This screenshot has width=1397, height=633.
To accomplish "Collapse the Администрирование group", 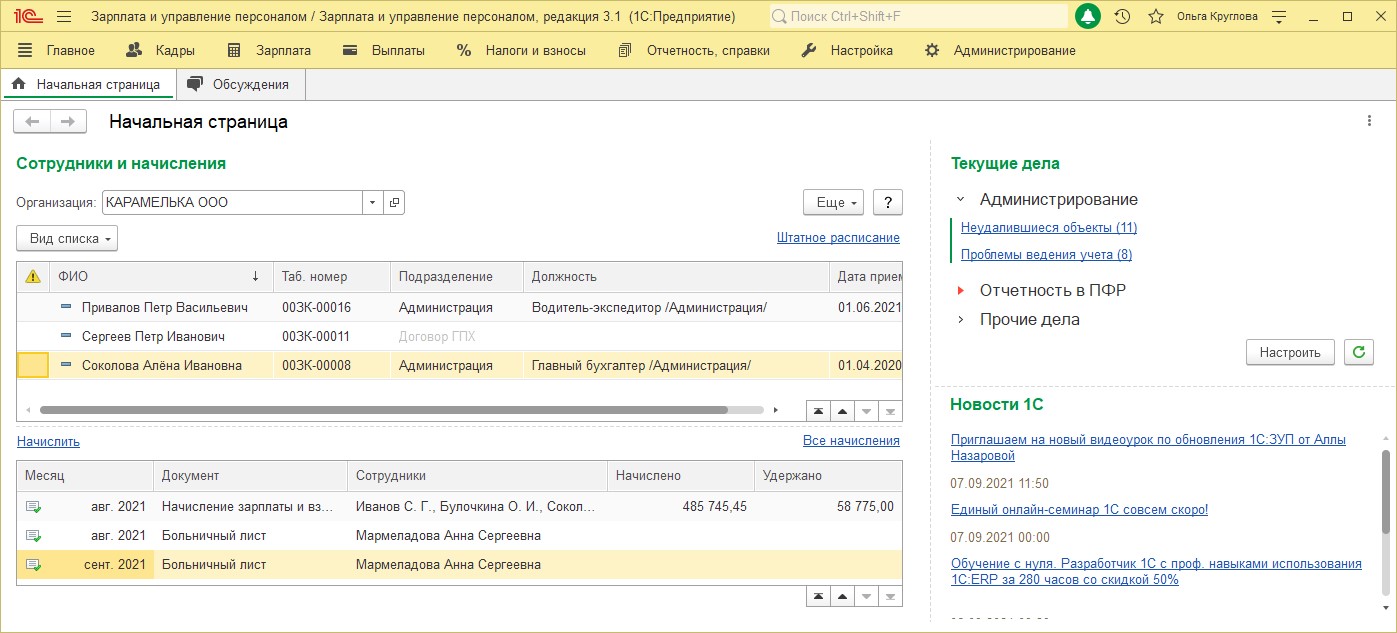I will point(960,200).
